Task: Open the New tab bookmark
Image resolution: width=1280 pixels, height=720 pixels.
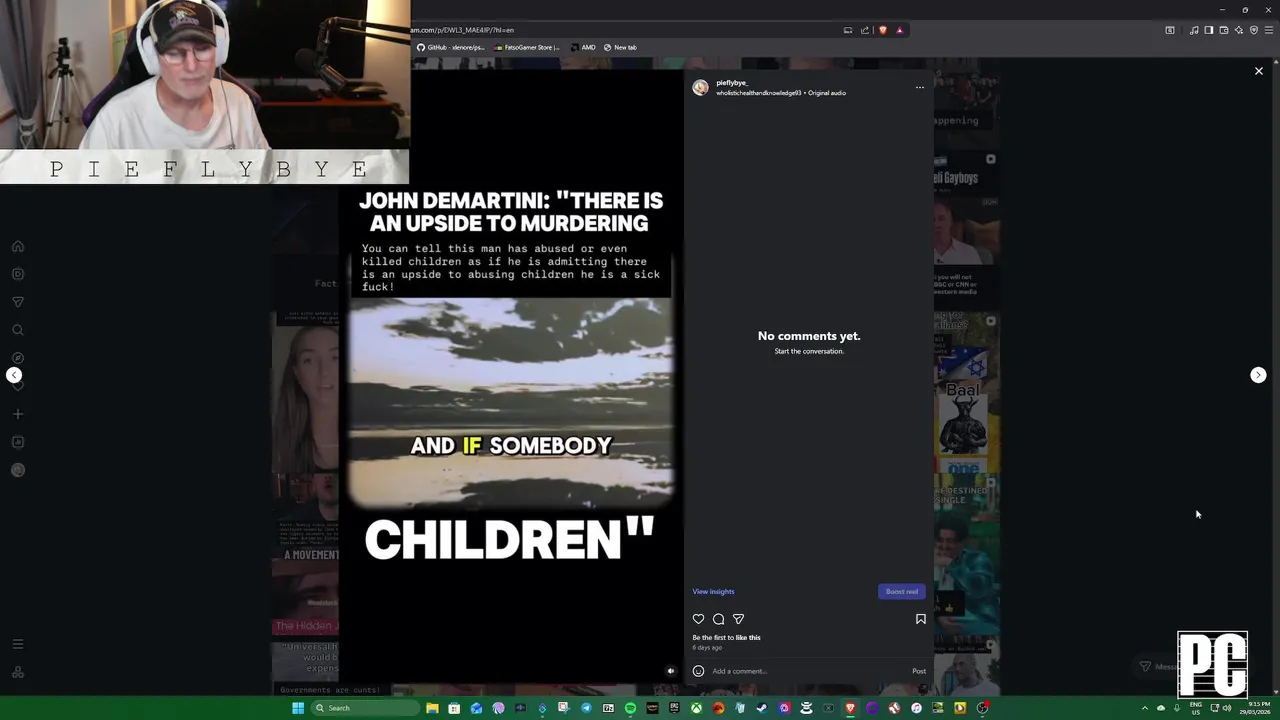Action: point(620,47)
